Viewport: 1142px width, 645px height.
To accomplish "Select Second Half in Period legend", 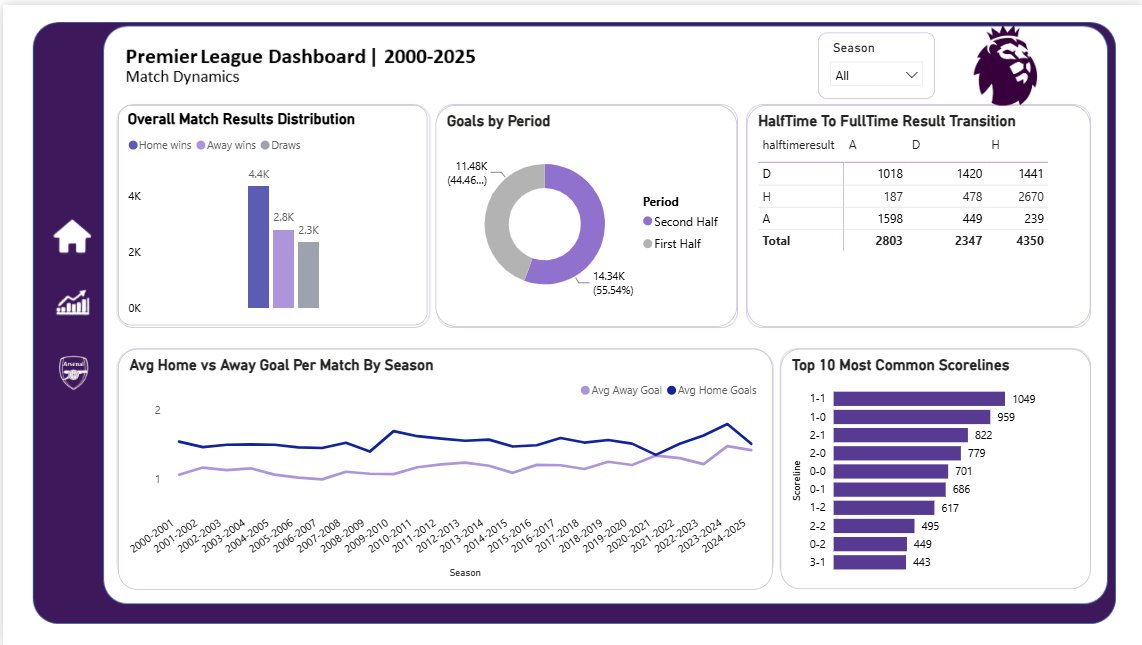I will click(680, 221).
